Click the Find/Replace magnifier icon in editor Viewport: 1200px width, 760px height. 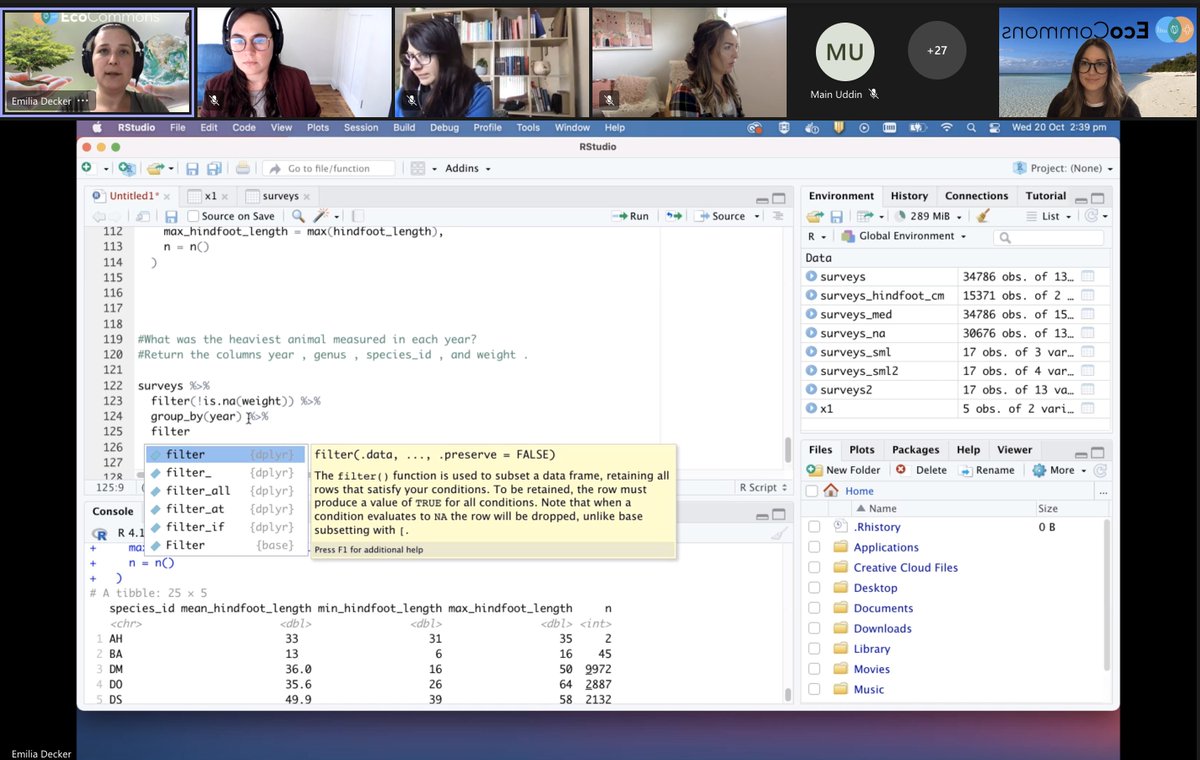(298, 216)
